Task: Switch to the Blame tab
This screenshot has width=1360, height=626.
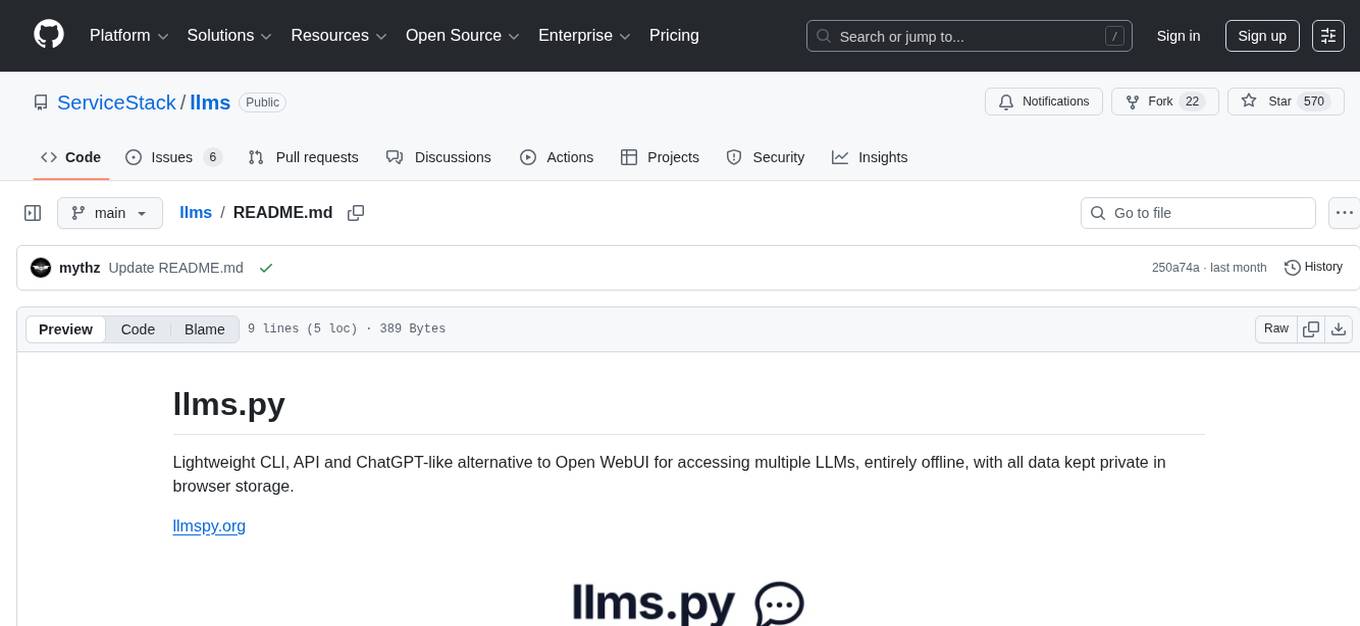Action: [x=204, y=329]
